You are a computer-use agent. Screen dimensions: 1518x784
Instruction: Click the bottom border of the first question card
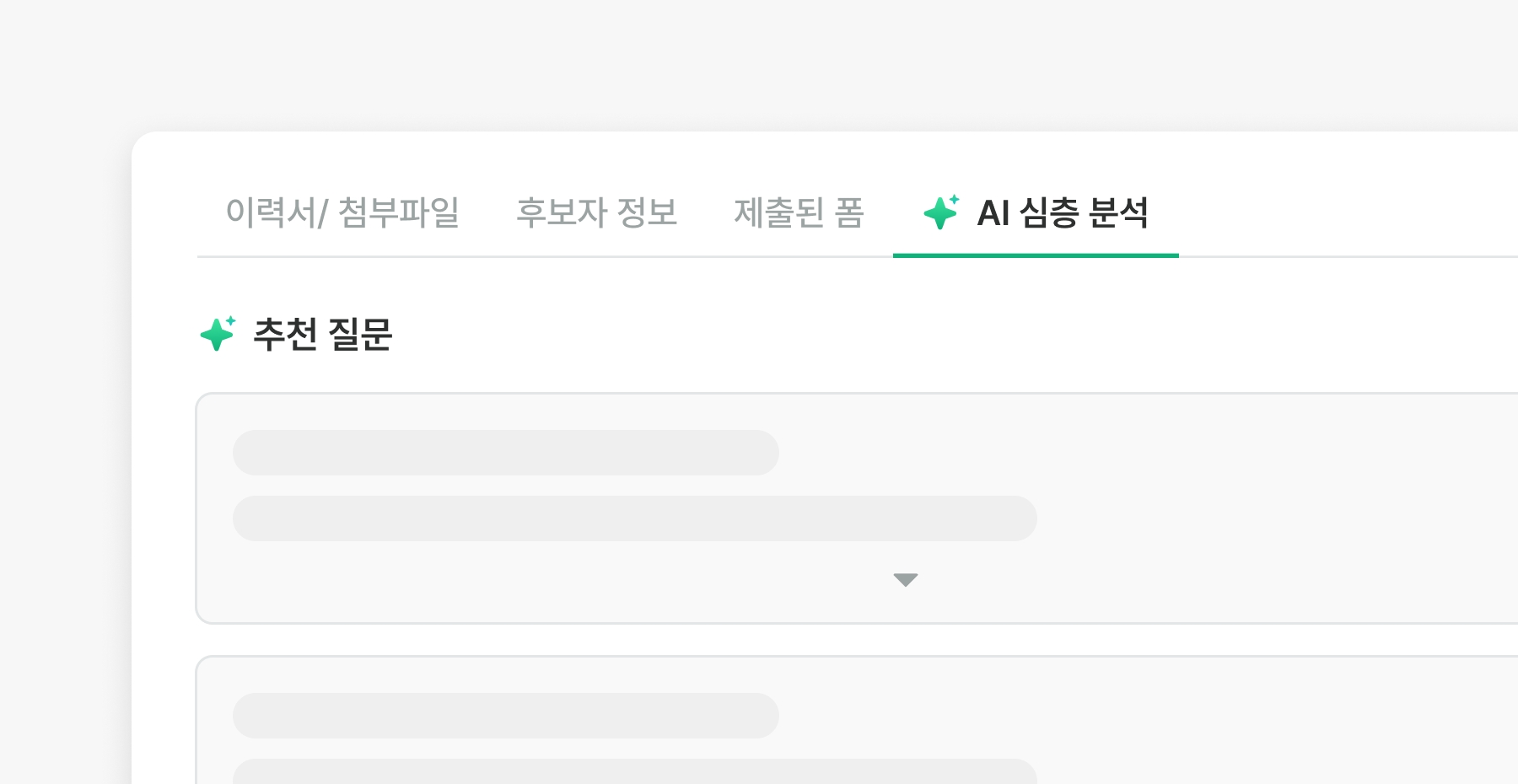843,623
